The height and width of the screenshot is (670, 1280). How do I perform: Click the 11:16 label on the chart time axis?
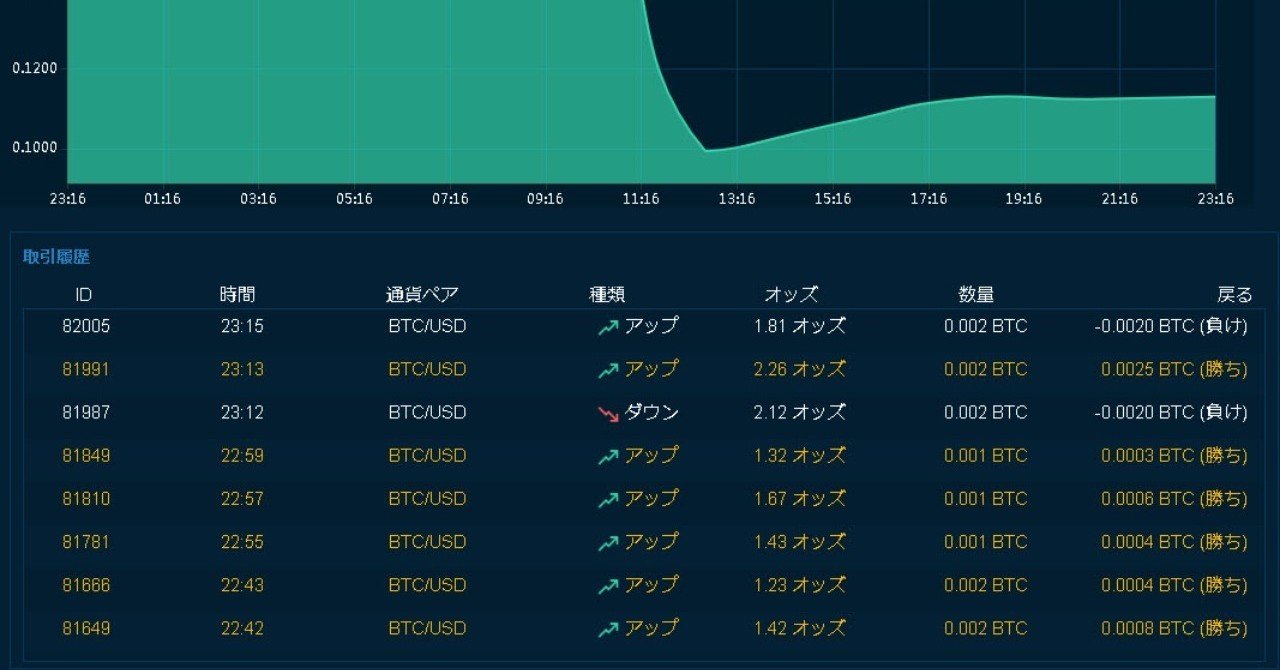click(x=640, y=198)
